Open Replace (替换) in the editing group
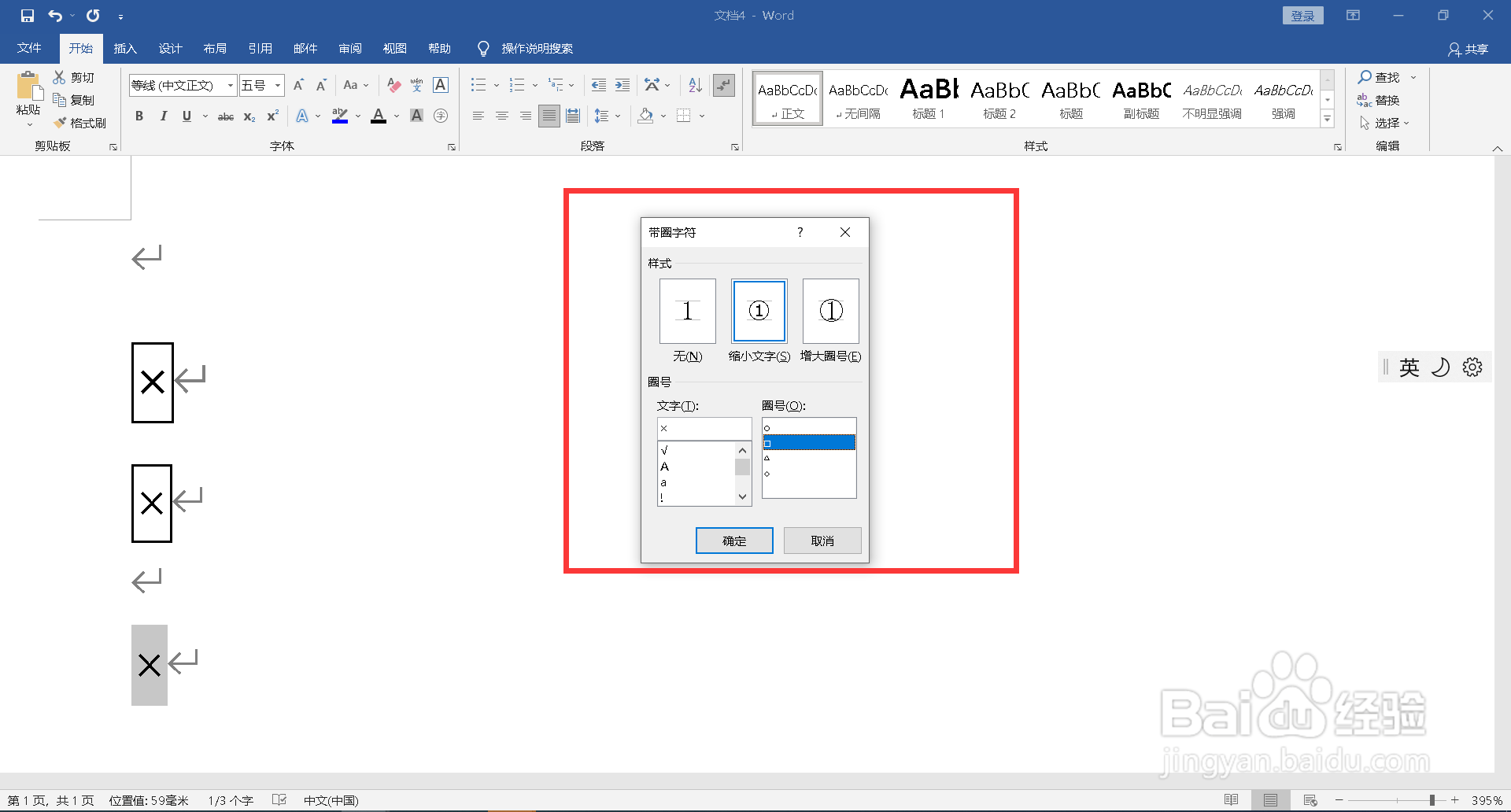 click(1379, 100)
